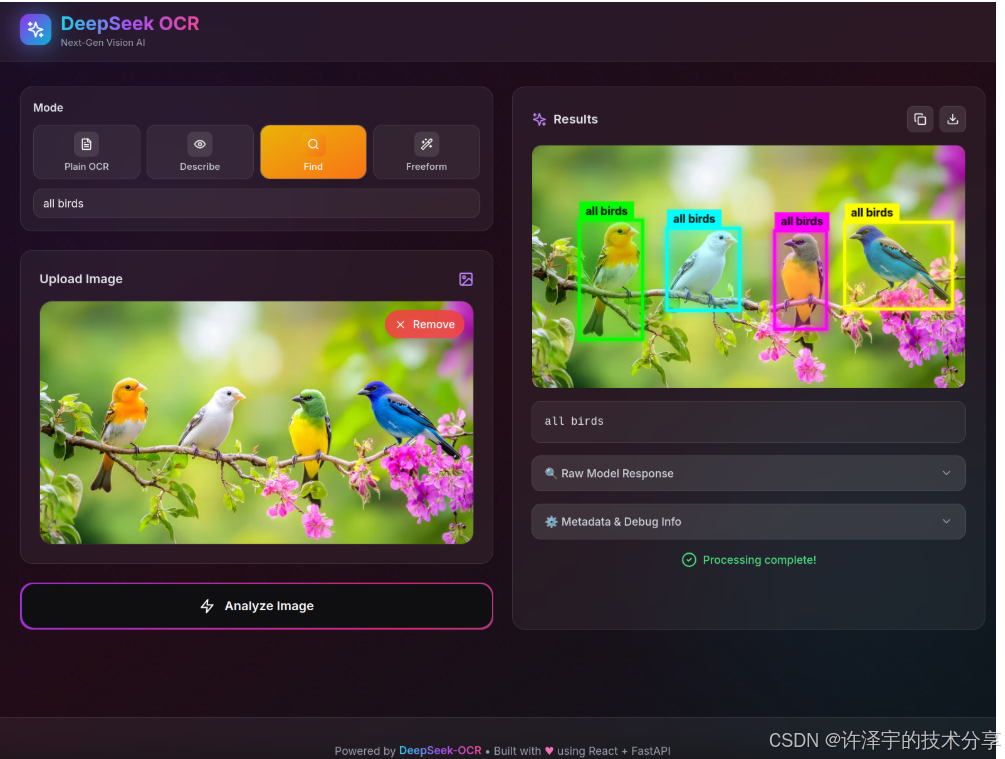The width and height of the screenshot is (1005, 759).
Task: Click the green checkmark next to Processing complete
Action: click(x=689, y=559)
